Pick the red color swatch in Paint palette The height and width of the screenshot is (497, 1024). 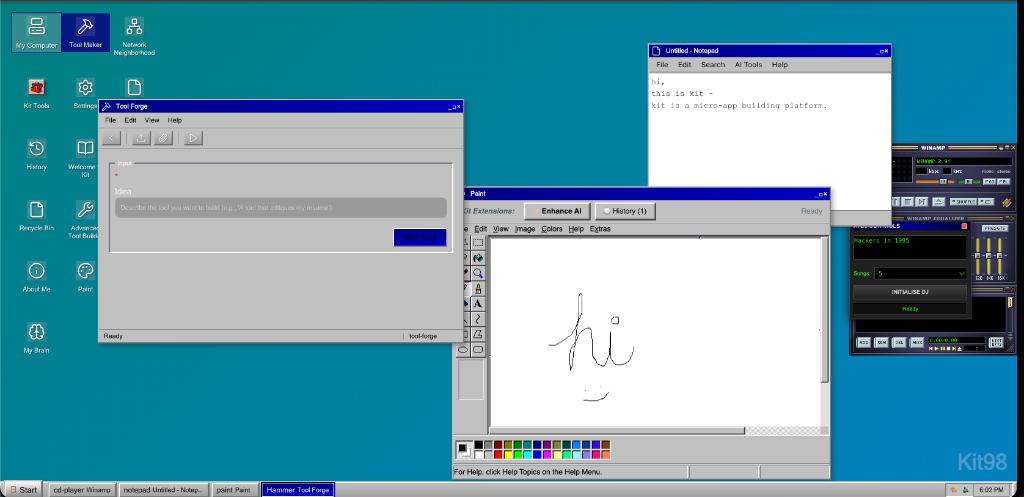point(498,455)
